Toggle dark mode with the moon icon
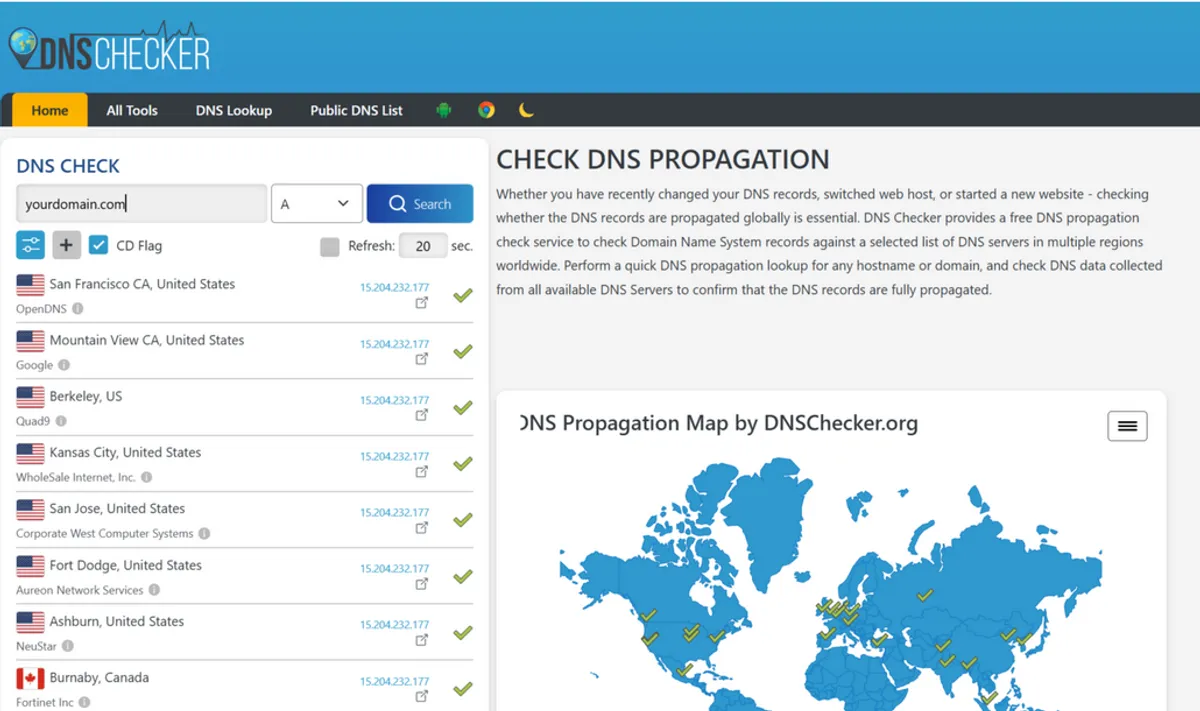Screen dimensions: 1200x711 click(527, 110)
